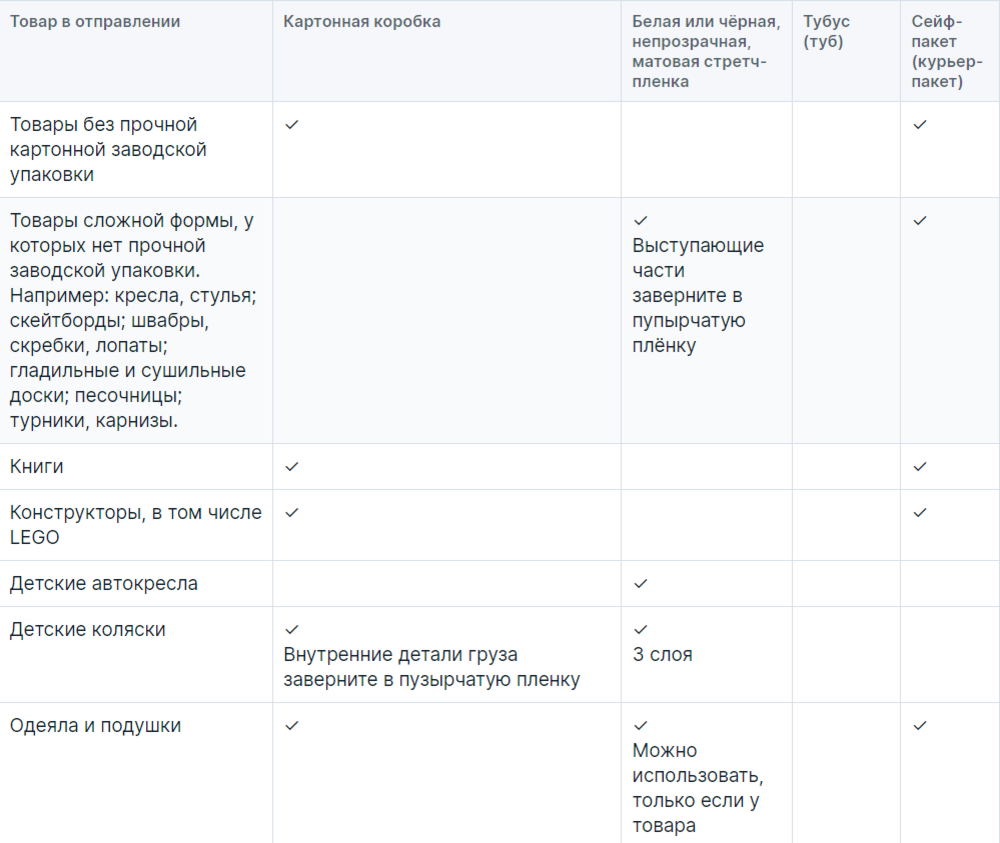Select 'Сейф-пакет (курьер-пакет)' column header
Screen dimensions: 1000x843
click(x=946, y=51)
